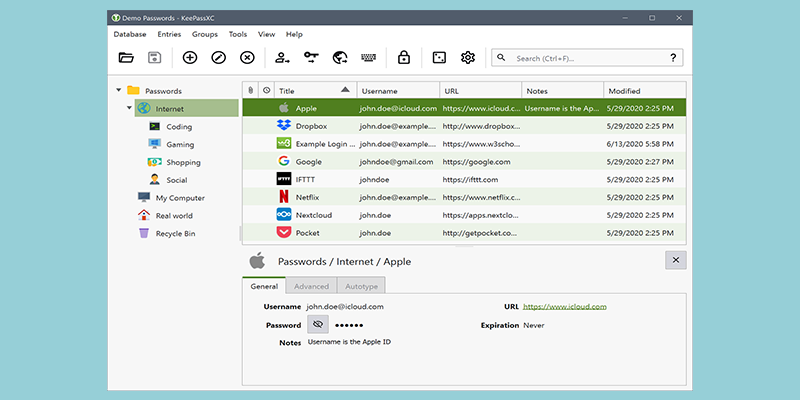Sort by the URL column header

(480, 90)
